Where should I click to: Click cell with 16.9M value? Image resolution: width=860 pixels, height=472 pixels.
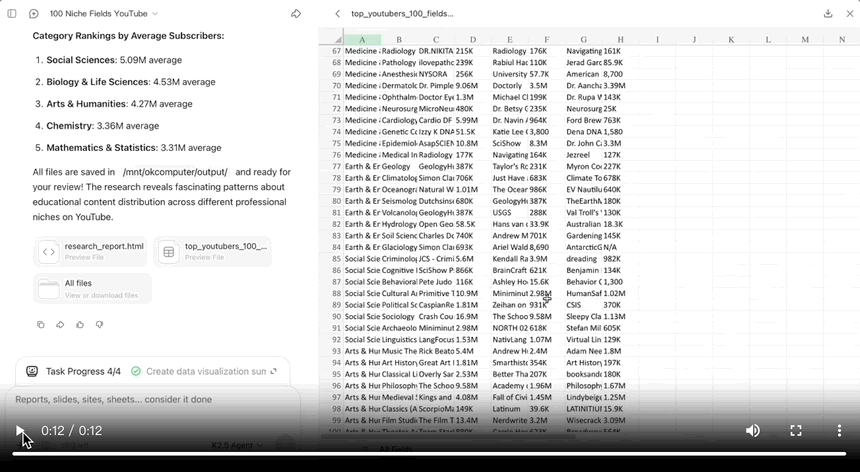tap(473, 316)
